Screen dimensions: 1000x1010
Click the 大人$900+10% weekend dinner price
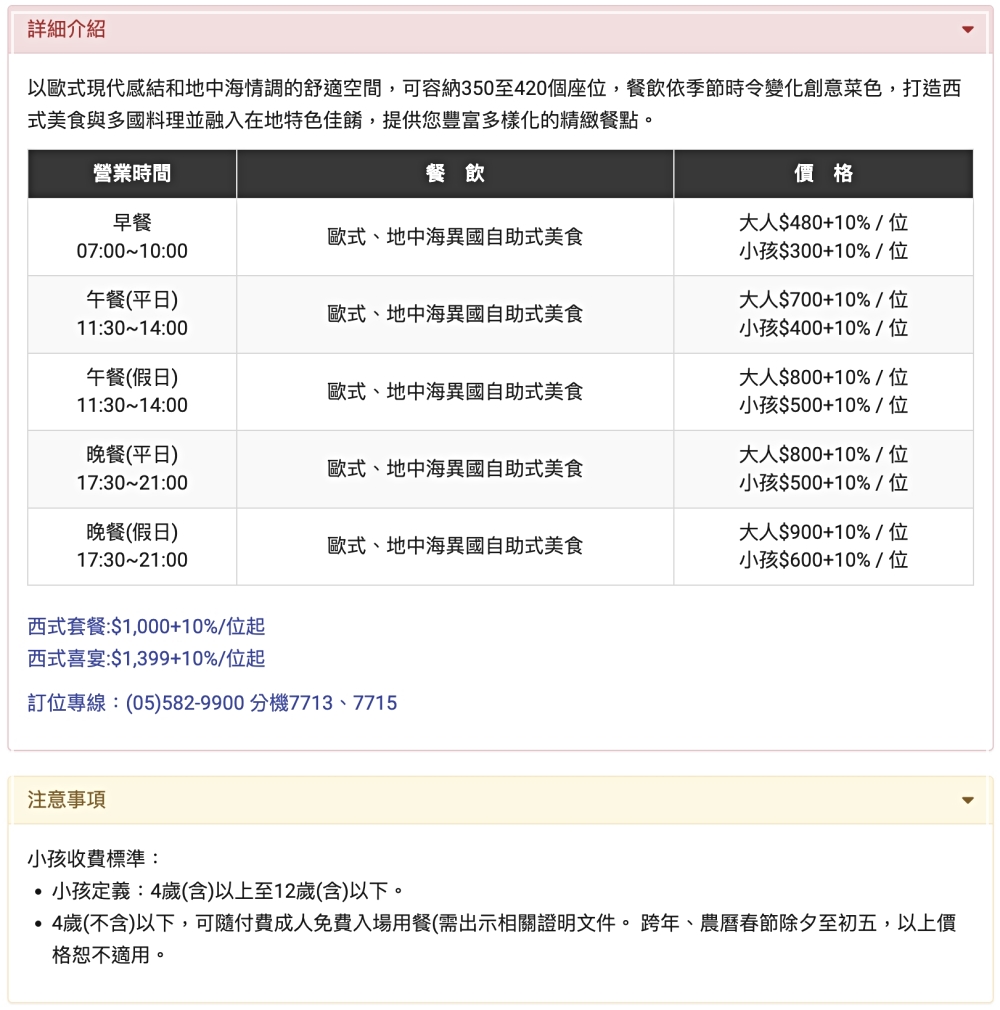point(826,531)
